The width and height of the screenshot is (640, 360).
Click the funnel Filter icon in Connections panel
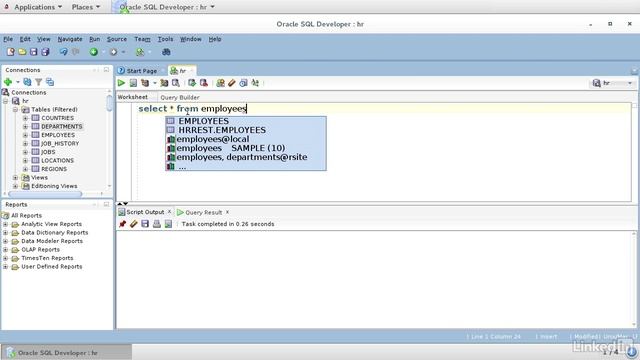38,82
